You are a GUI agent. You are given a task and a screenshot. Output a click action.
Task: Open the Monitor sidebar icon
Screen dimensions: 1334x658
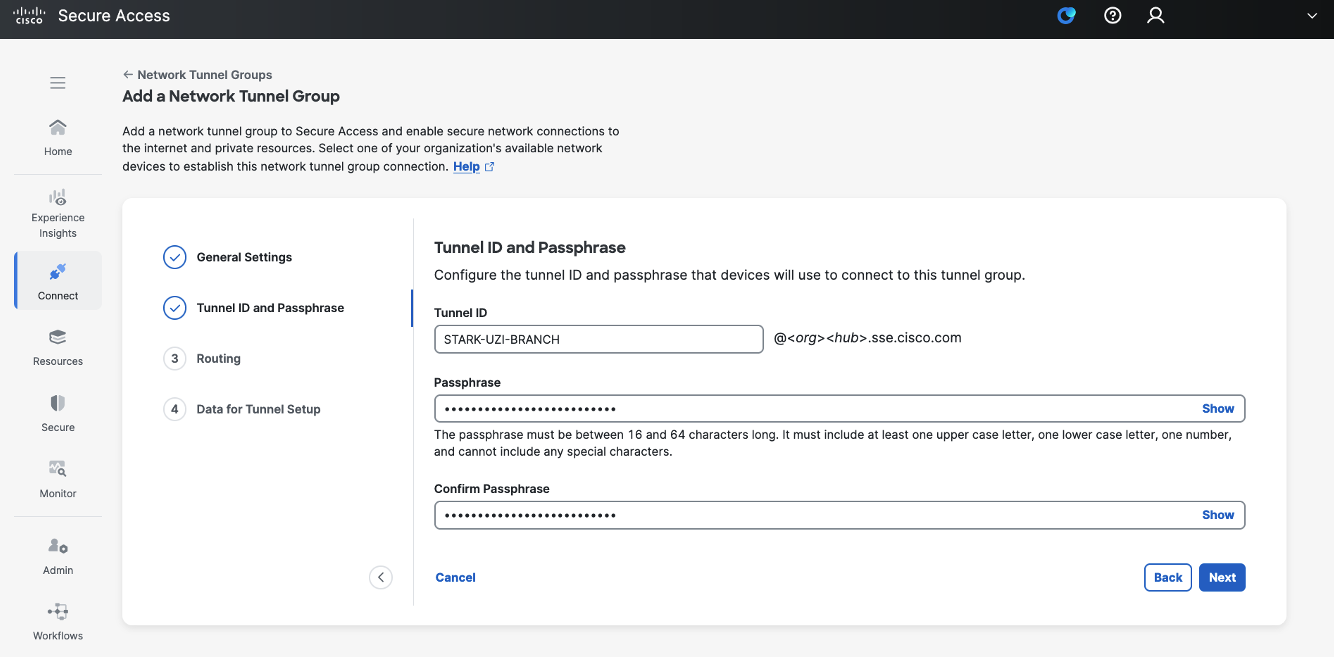coord(57,480)
